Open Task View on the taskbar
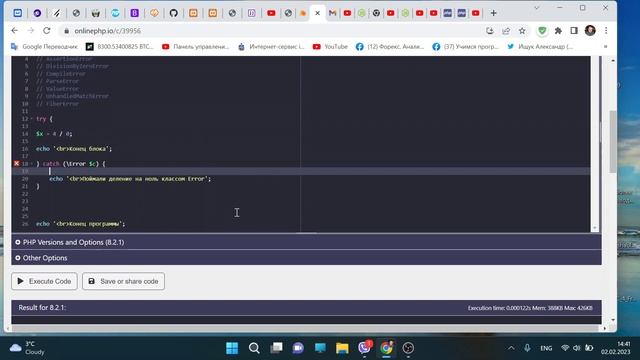The image size is (640, 360). pos(276,348)
